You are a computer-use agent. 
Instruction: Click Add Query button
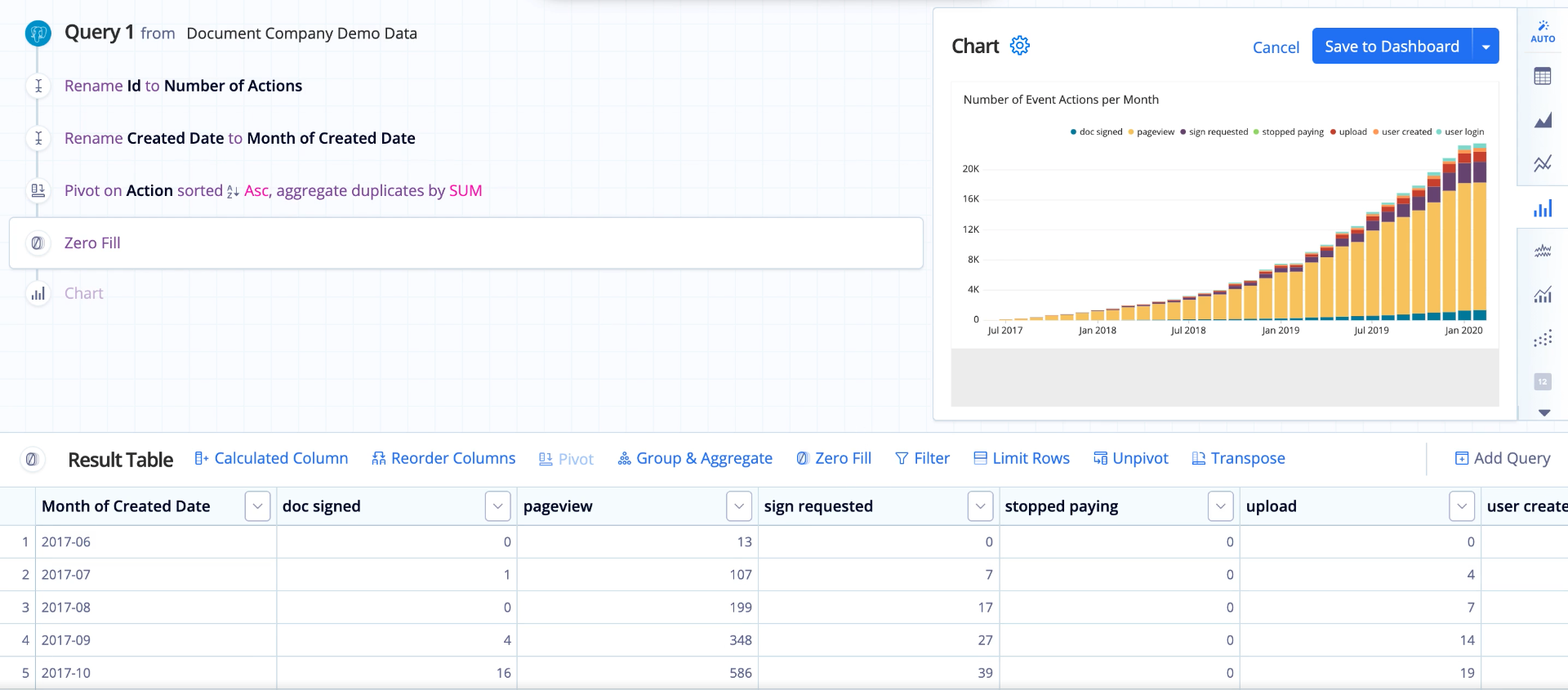(1503, 458)
